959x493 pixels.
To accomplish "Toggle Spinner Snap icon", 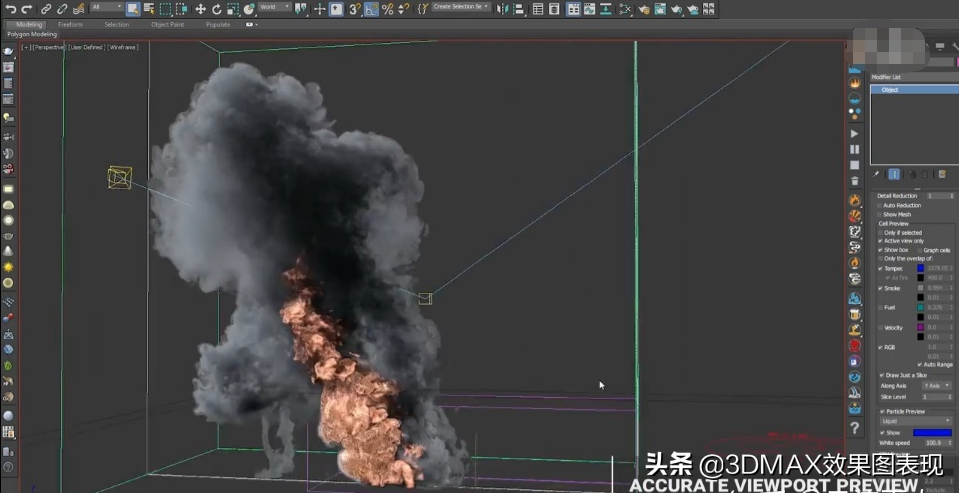I will tap(404, 9).
